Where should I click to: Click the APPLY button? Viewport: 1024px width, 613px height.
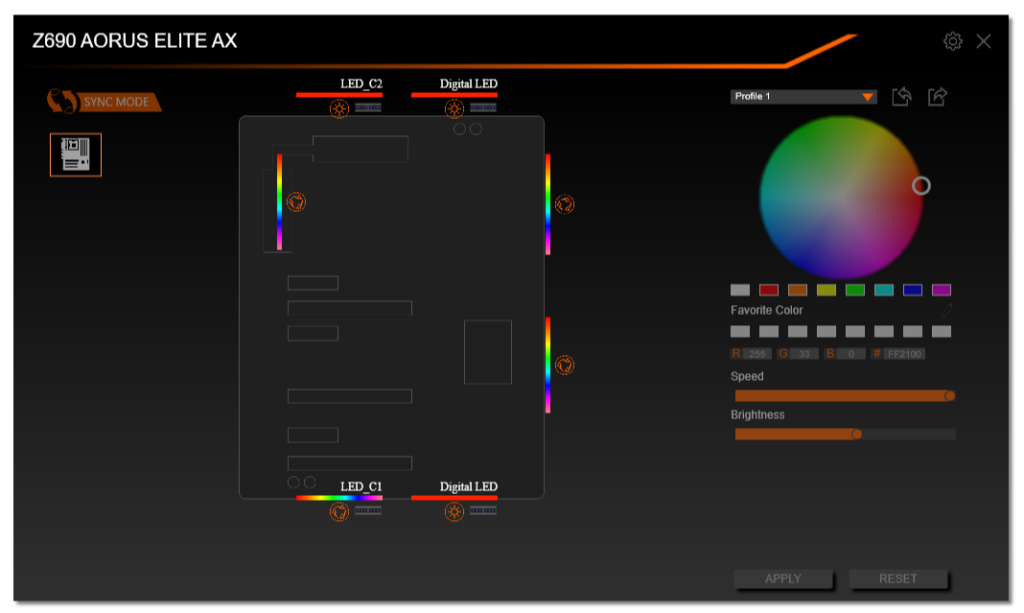point(783,579)
